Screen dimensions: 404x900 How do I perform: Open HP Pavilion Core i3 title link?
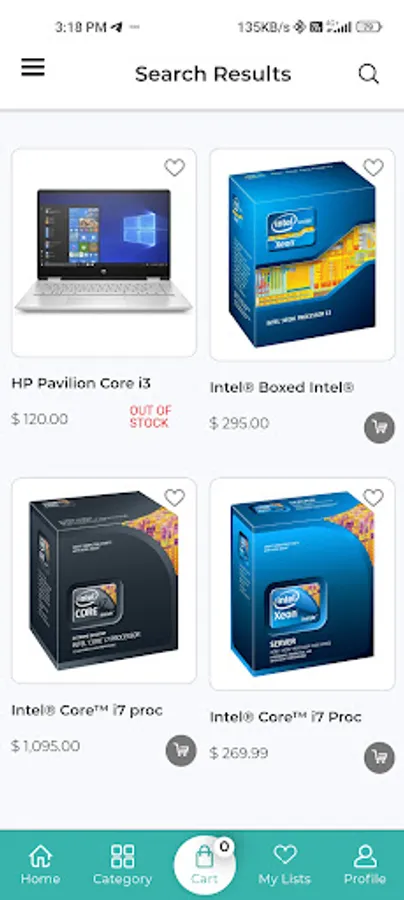coord(81,383)
